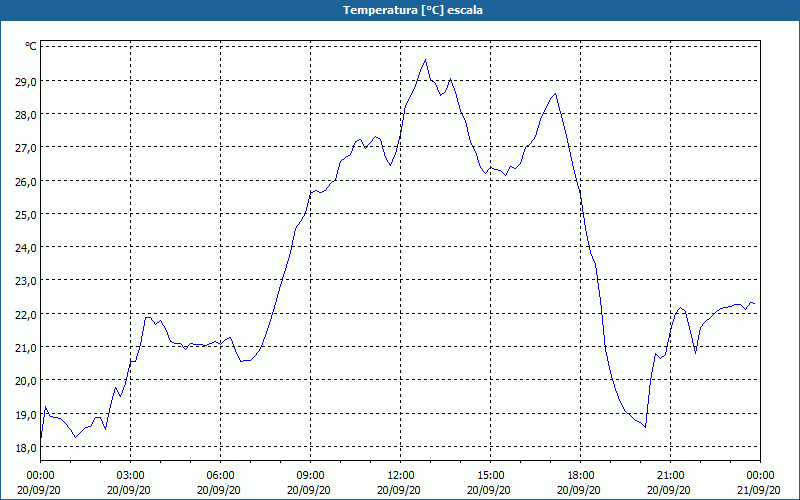Click the curve's highest peak near 13:00
Viewport: 800px width, 500px height.
pyautogui.click(x=426, y=60)
